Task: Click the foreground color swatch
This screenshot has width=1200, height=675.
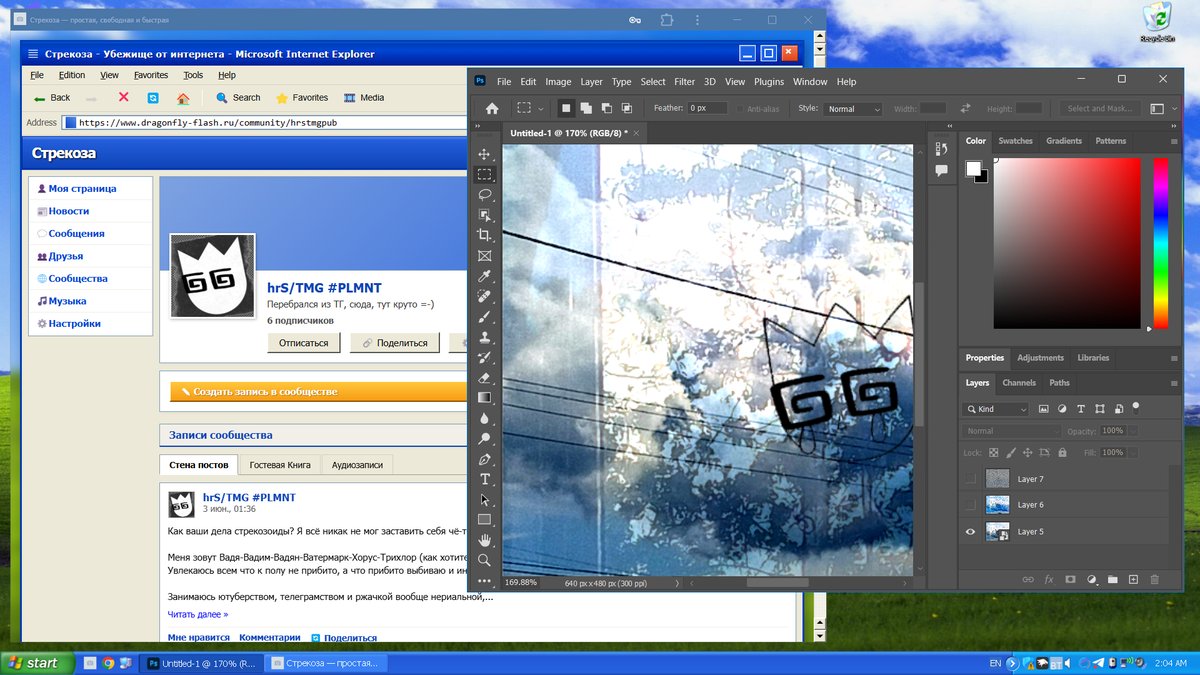Action: coord(973,169)
